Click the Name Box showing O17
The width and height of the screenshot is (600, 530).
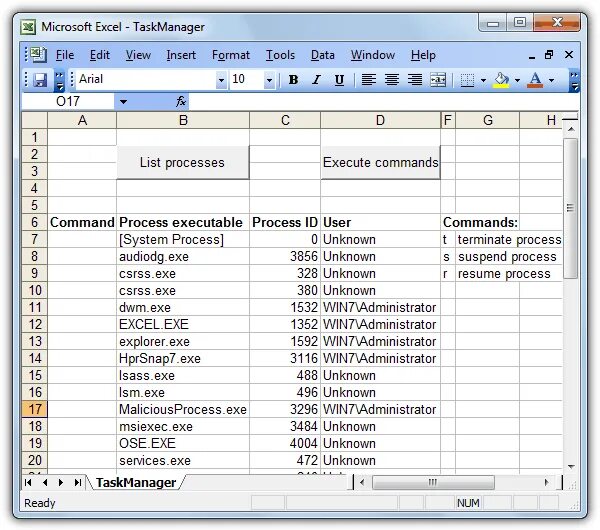point(68,101)
